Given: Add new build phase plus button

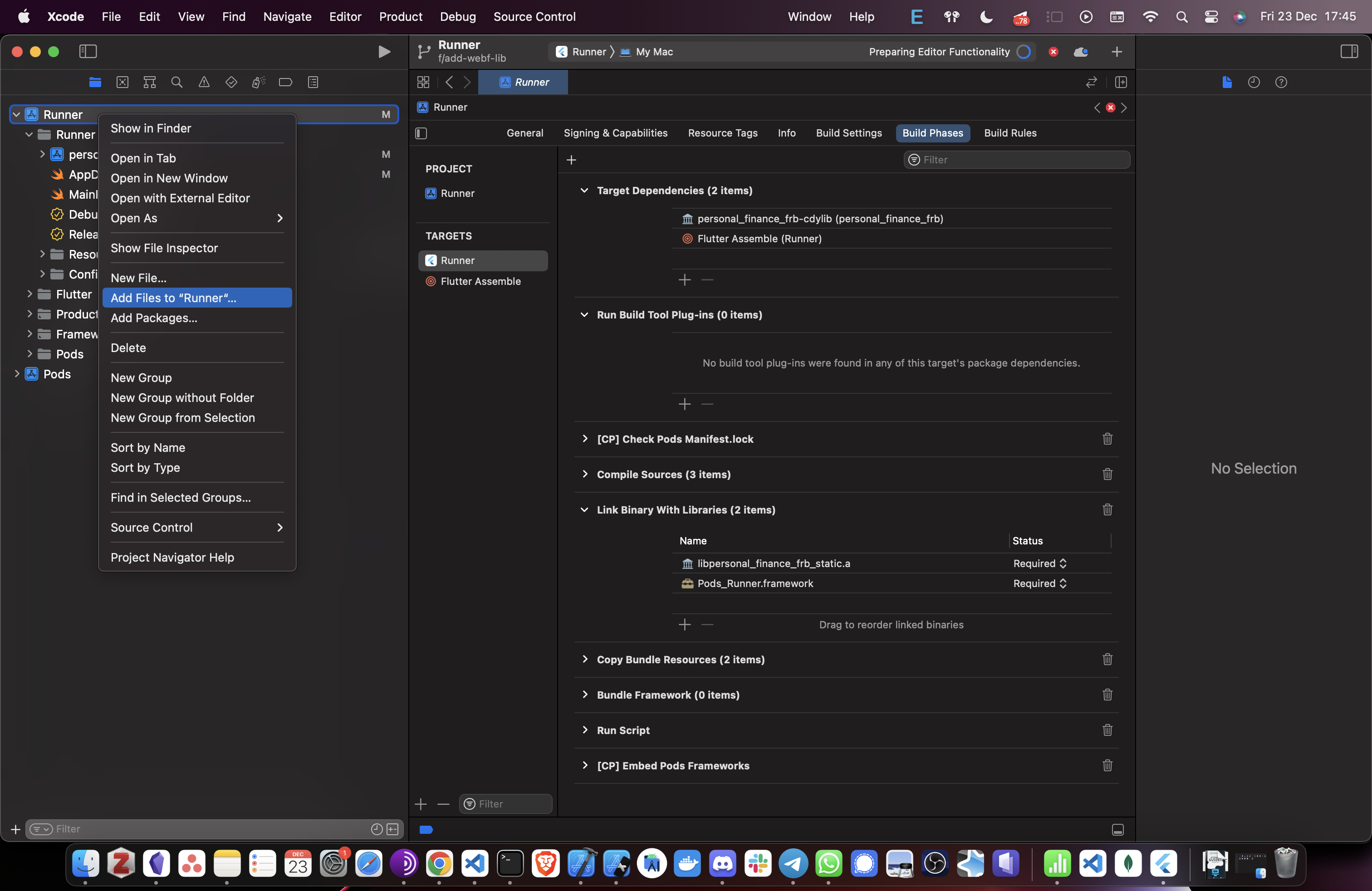Looking at the screenshot, I should click(x=571, y=160).
